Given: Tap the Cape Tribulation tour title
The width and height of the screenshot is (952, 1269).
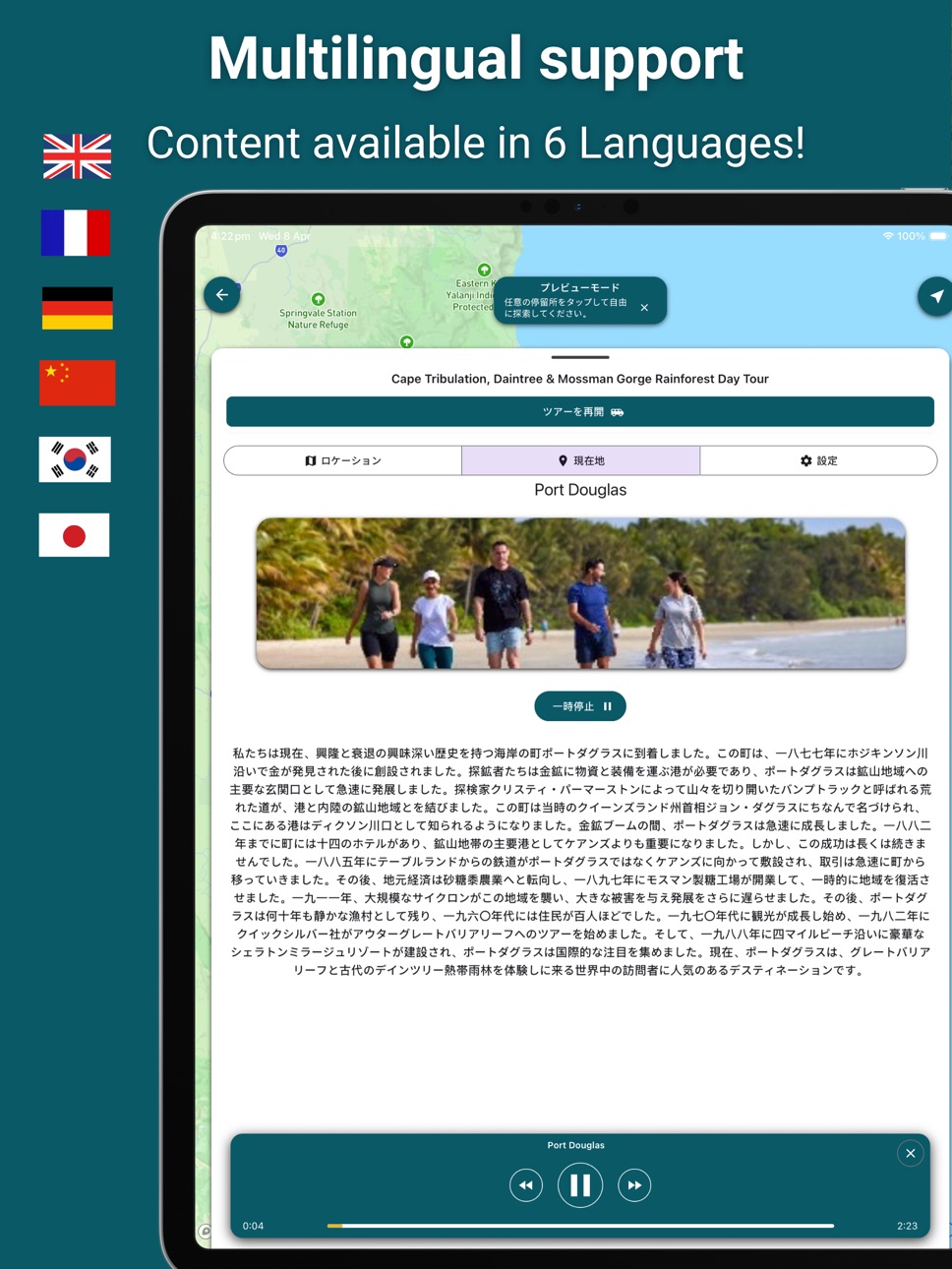Looking at the screenshot, I should (580, 379).
